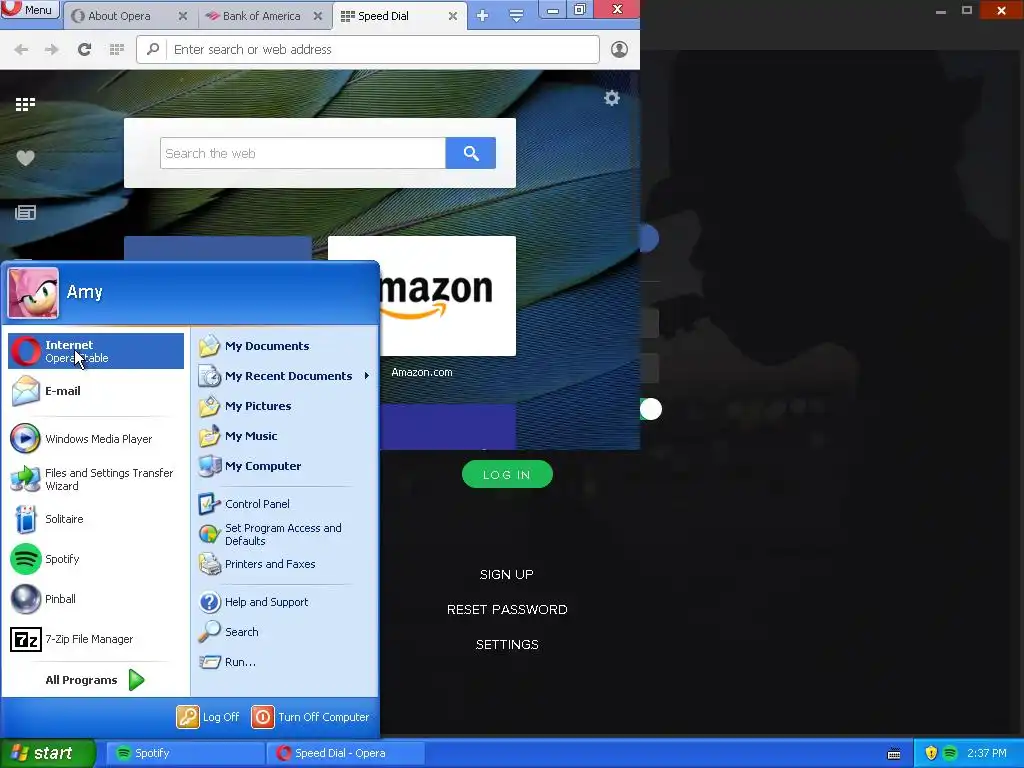Open the Opera account profile icon
Viewport: 1024px width, 768px height.
pyautogui.click(x=619, y=50)
